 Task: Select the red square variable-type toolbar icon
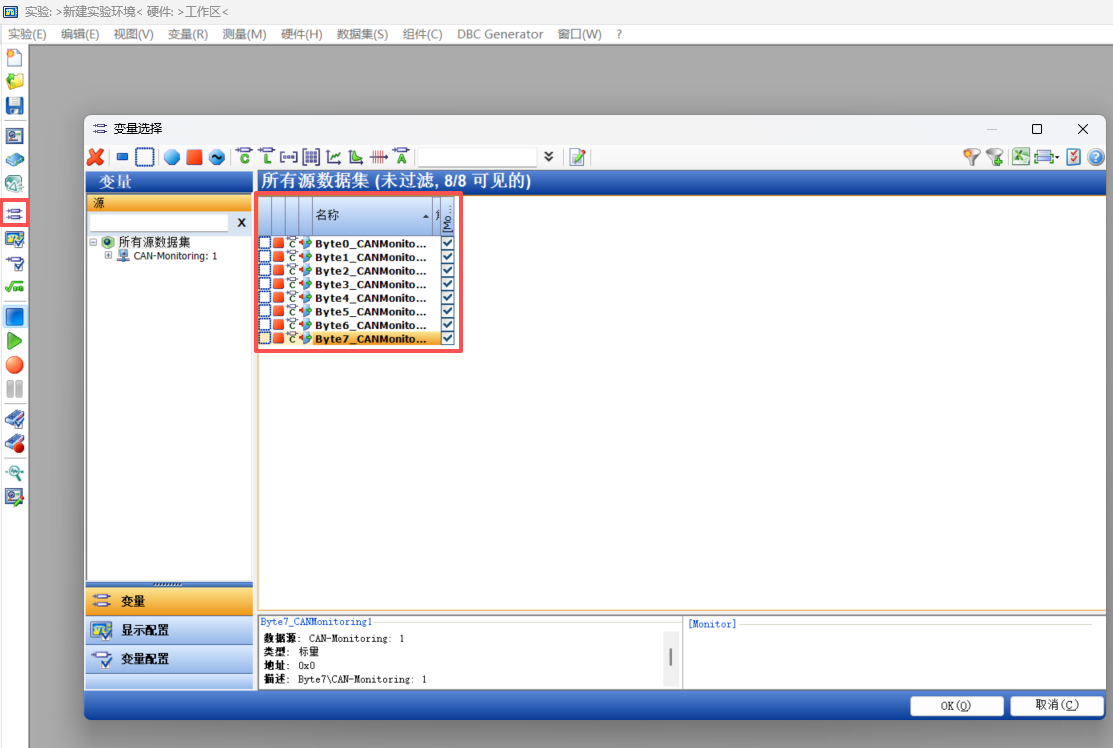194,157
